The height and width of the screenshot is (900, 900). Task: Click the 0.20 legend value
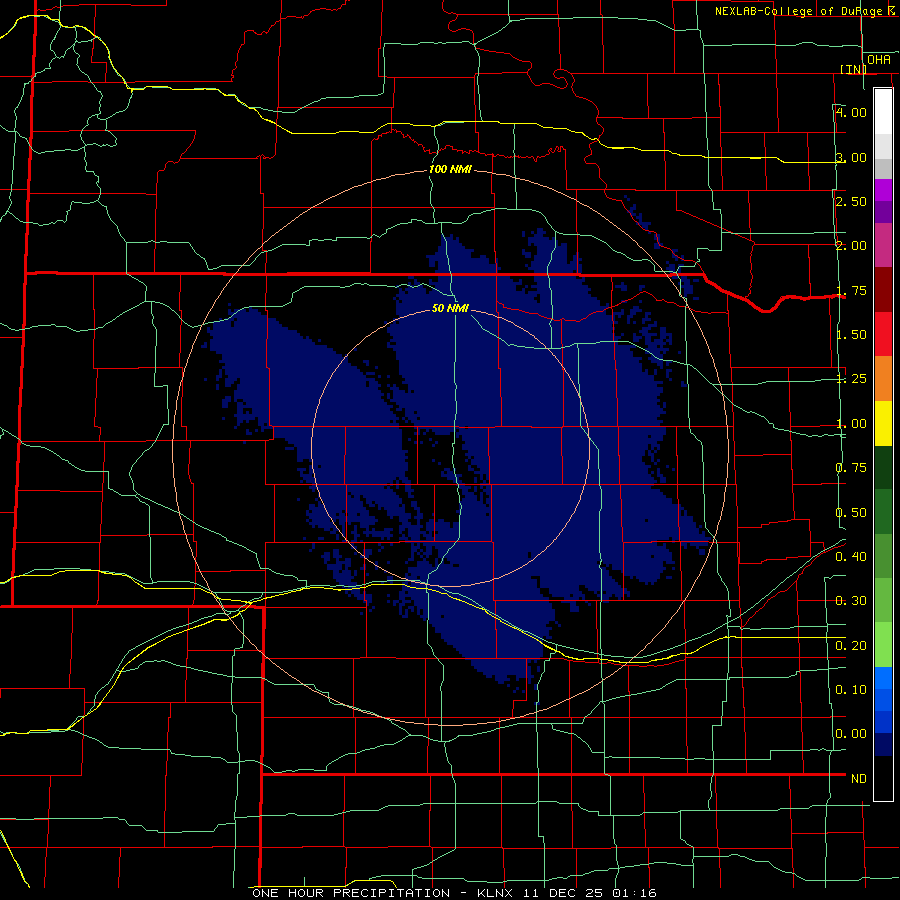pyautogui.click(x=851, y=645)
